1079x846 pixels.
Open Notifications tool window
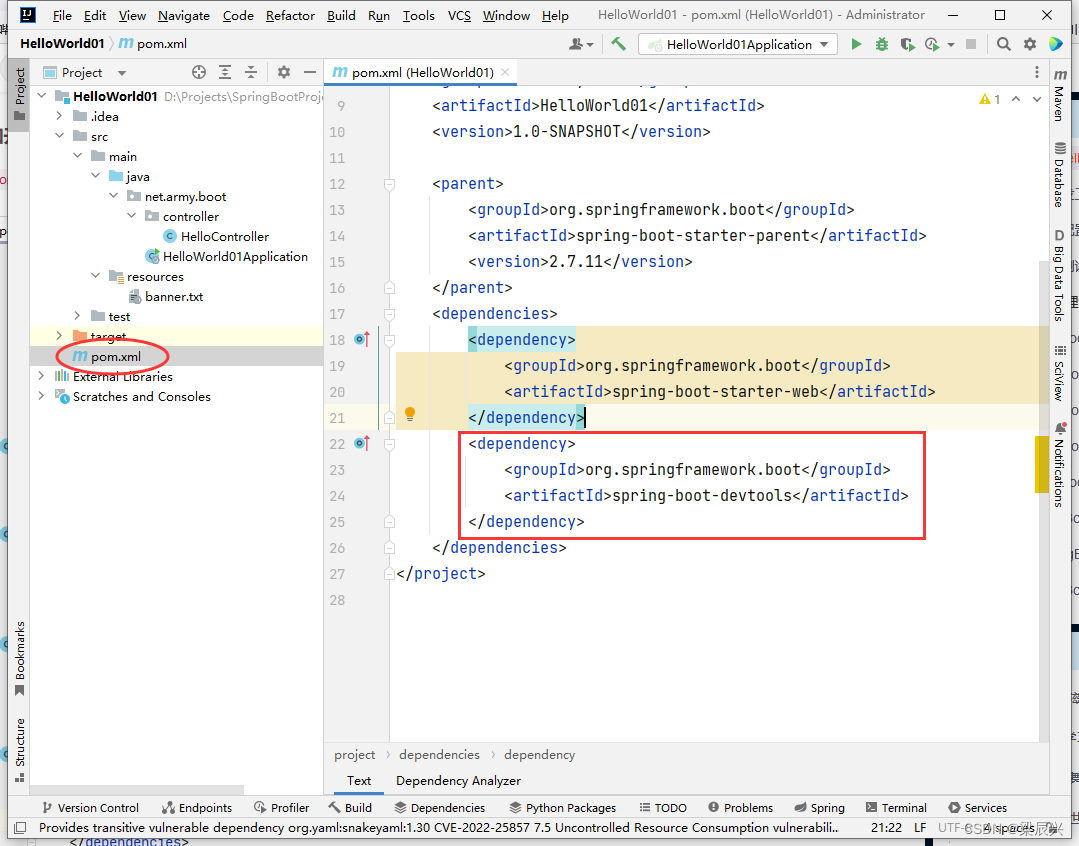pyautogui.click(x=1060, y=465)
